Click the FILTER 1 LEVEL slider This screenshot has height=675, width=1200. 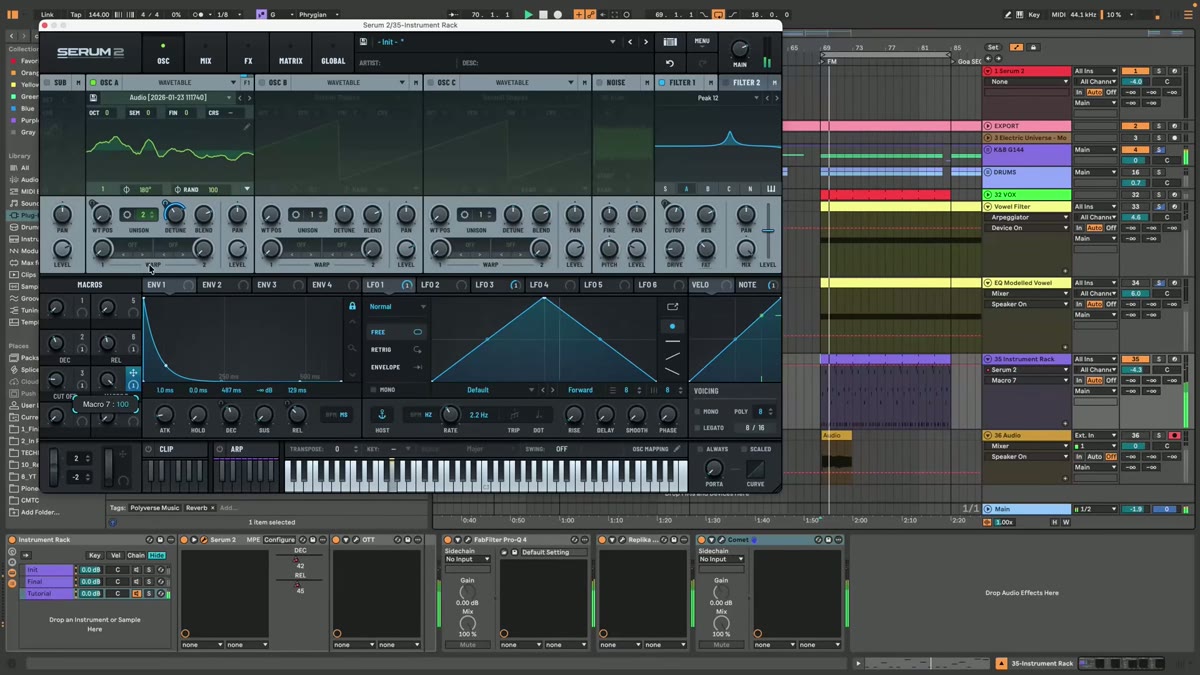pos(768,232)
